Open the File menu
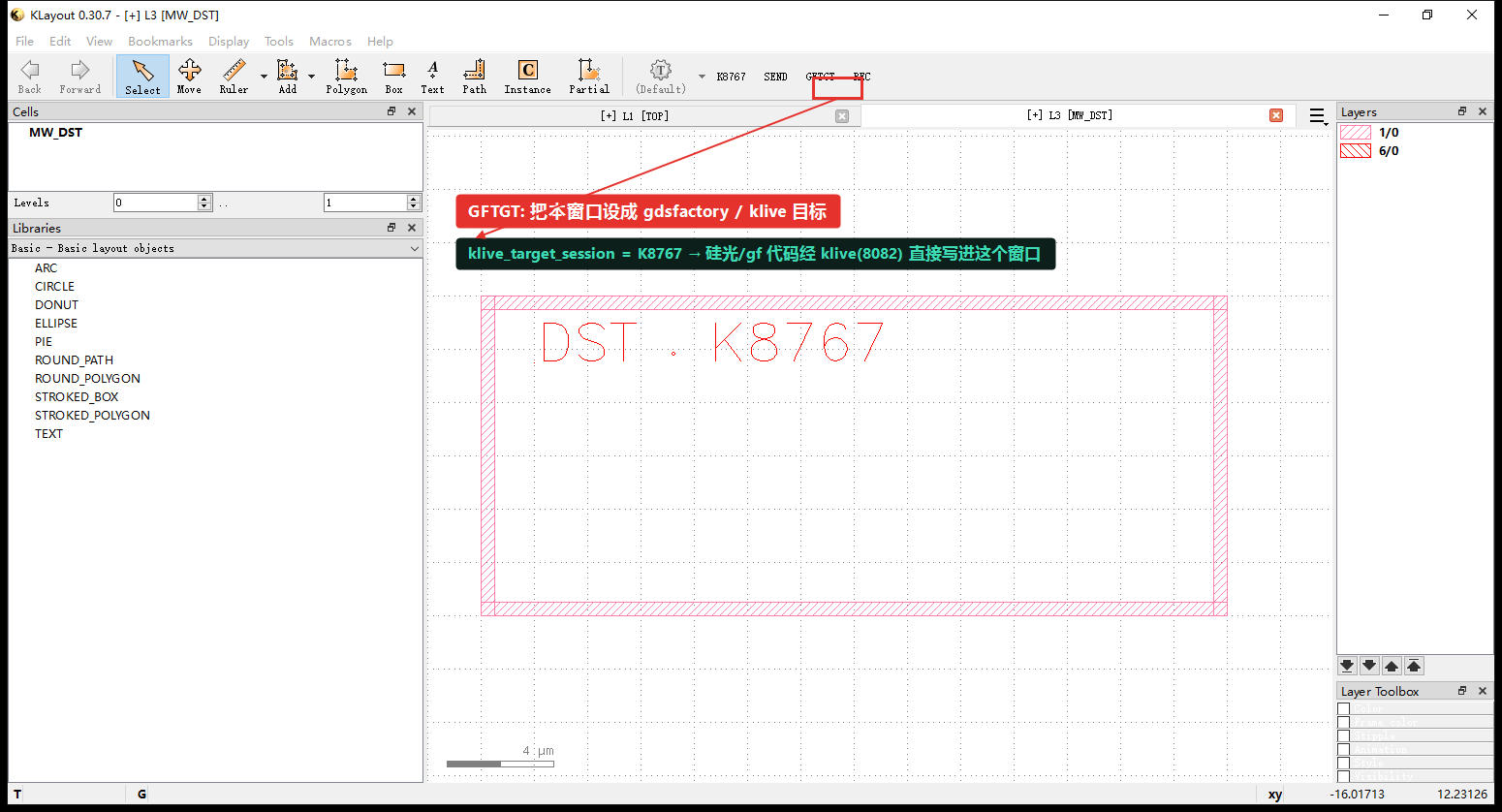 24,42
